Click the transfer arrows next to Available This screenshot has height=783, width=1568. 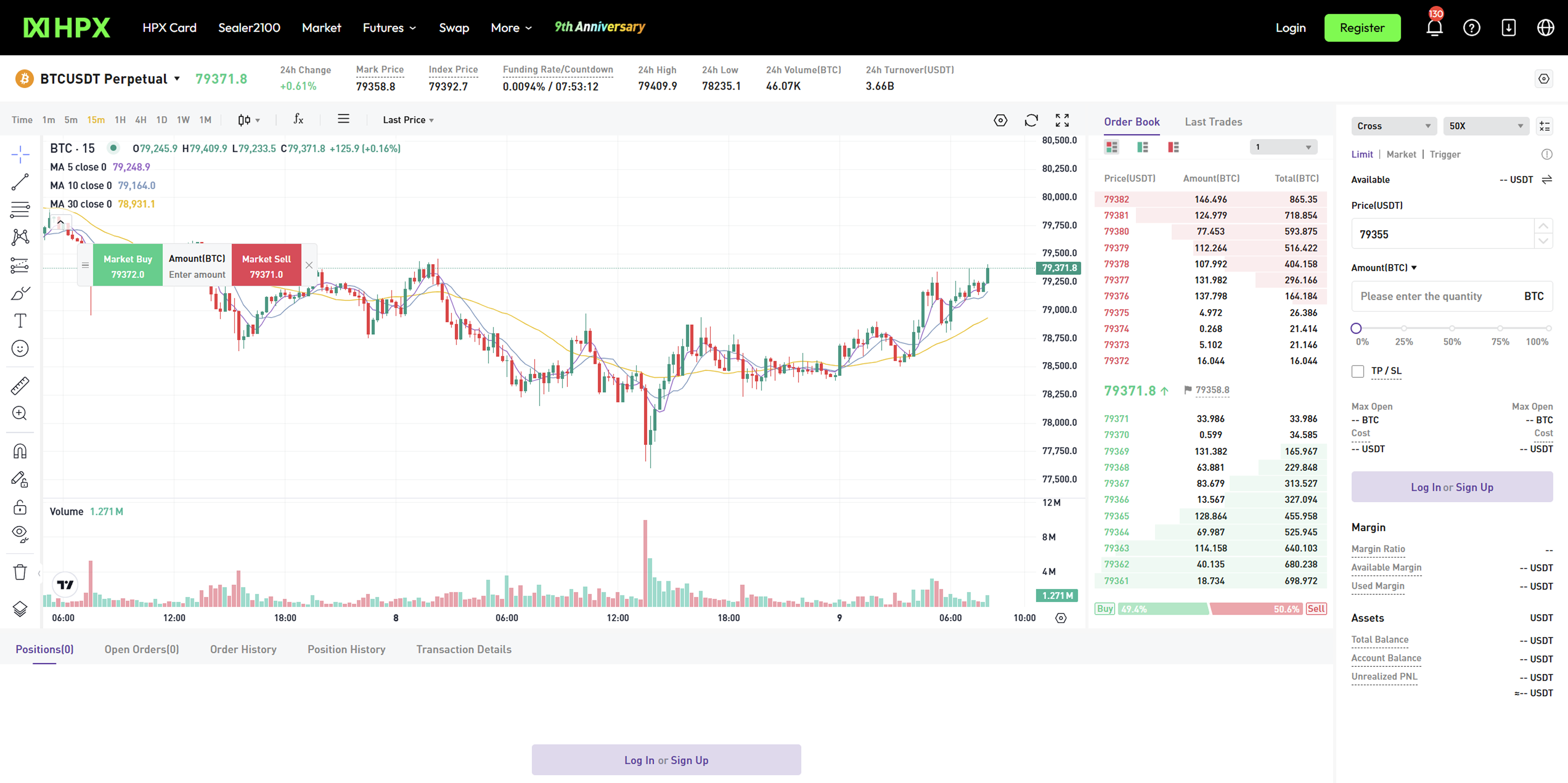point(1547,180)
